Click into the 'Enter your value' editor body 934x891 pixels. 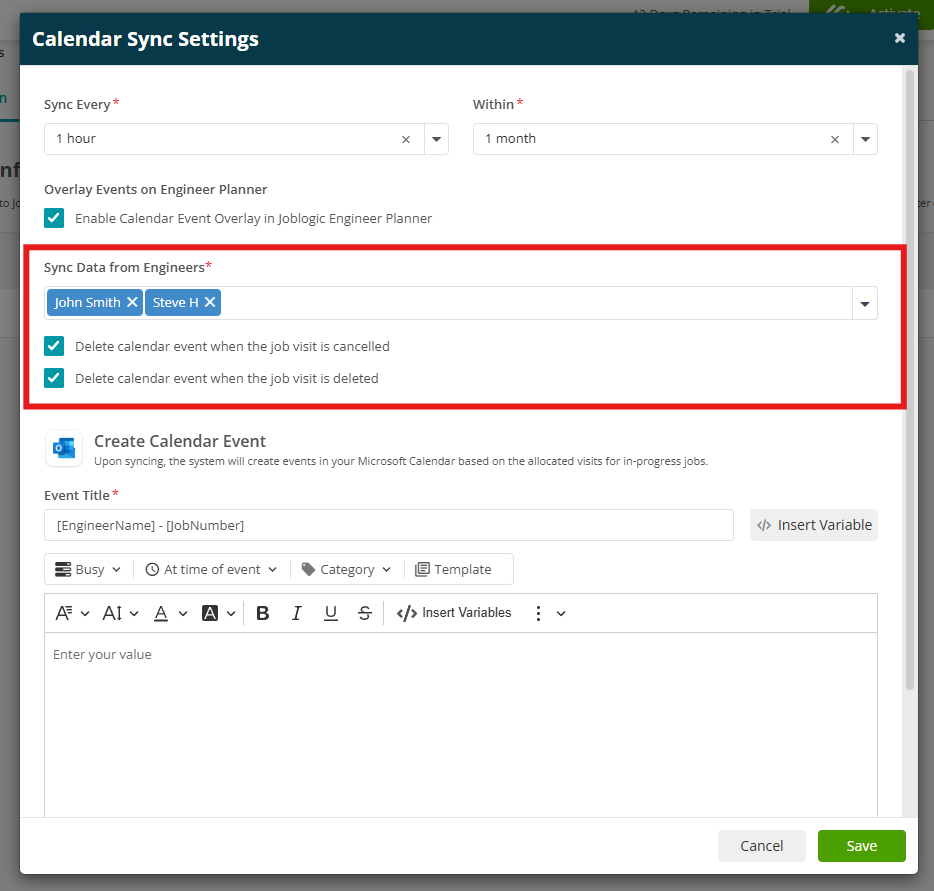460,724
